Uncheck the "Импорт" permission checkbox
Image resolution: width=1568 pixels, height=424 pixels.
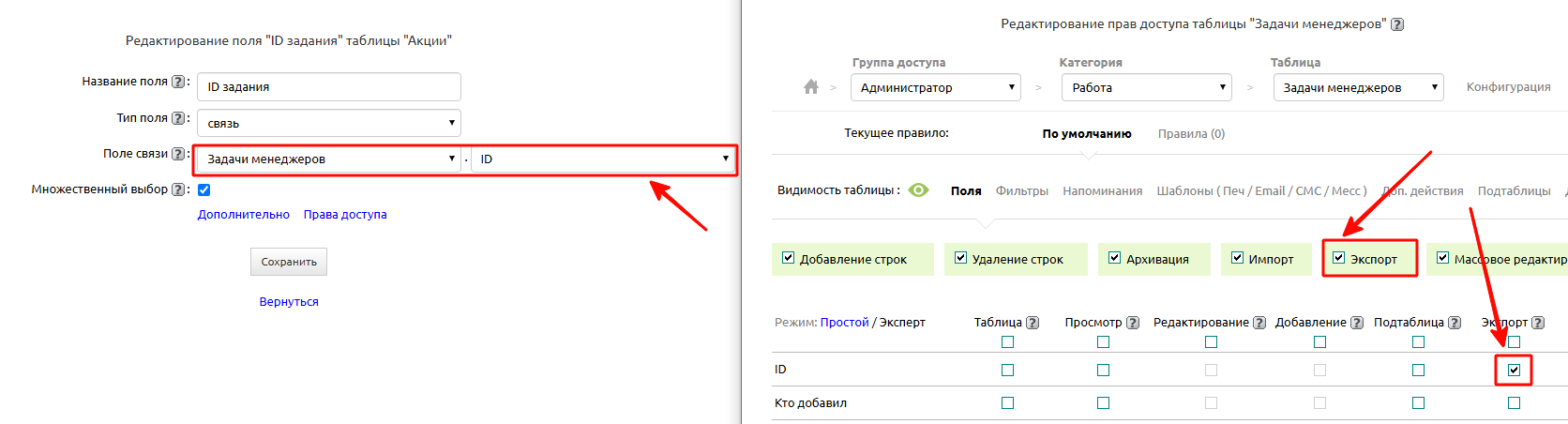1237,258
